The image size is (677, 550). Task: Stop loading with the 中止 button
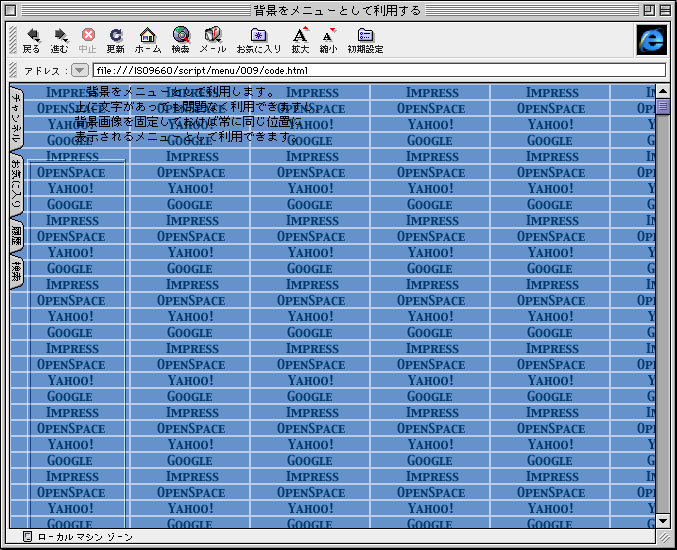click(88, 41)
